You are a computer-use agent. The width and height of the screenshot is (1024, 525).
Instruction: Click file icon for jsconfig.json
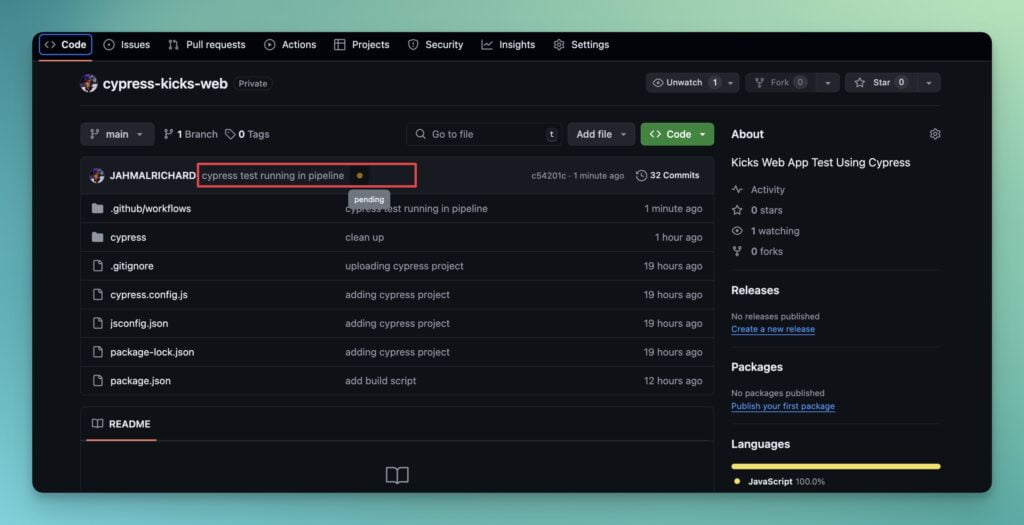coord(97,323)
